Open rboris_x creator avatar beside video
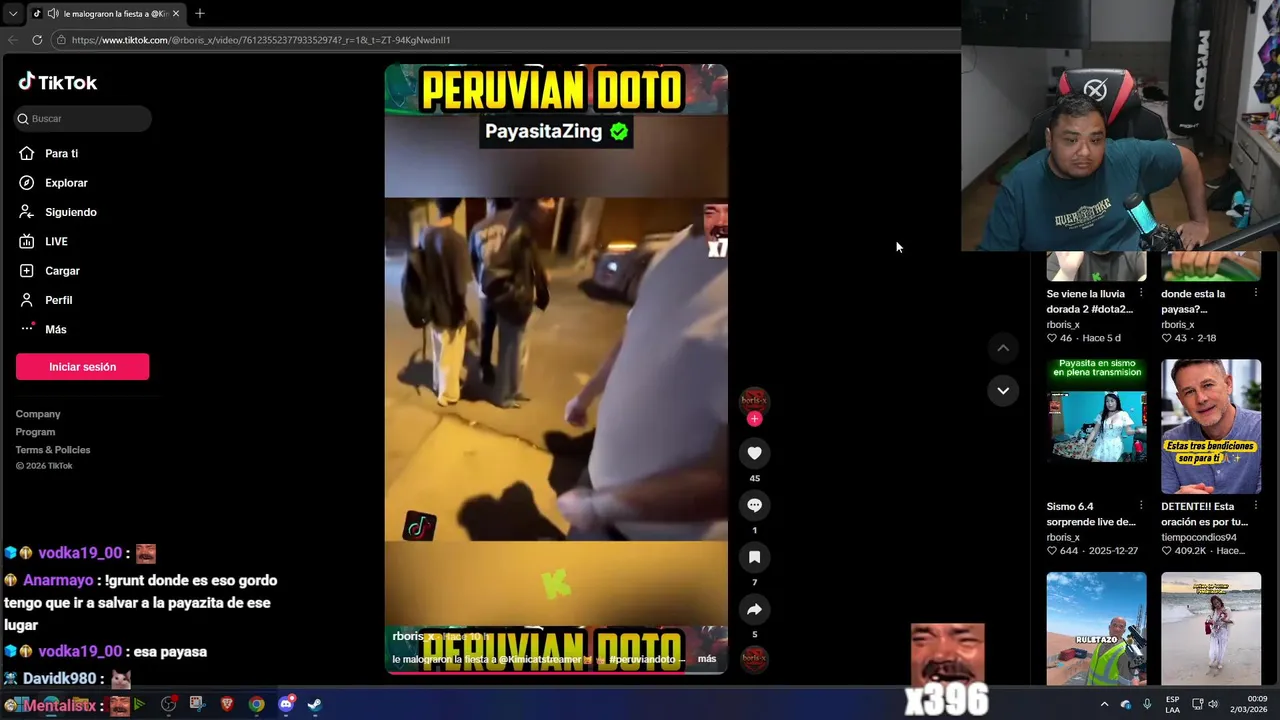The image size is (1280, 720). 755,400
